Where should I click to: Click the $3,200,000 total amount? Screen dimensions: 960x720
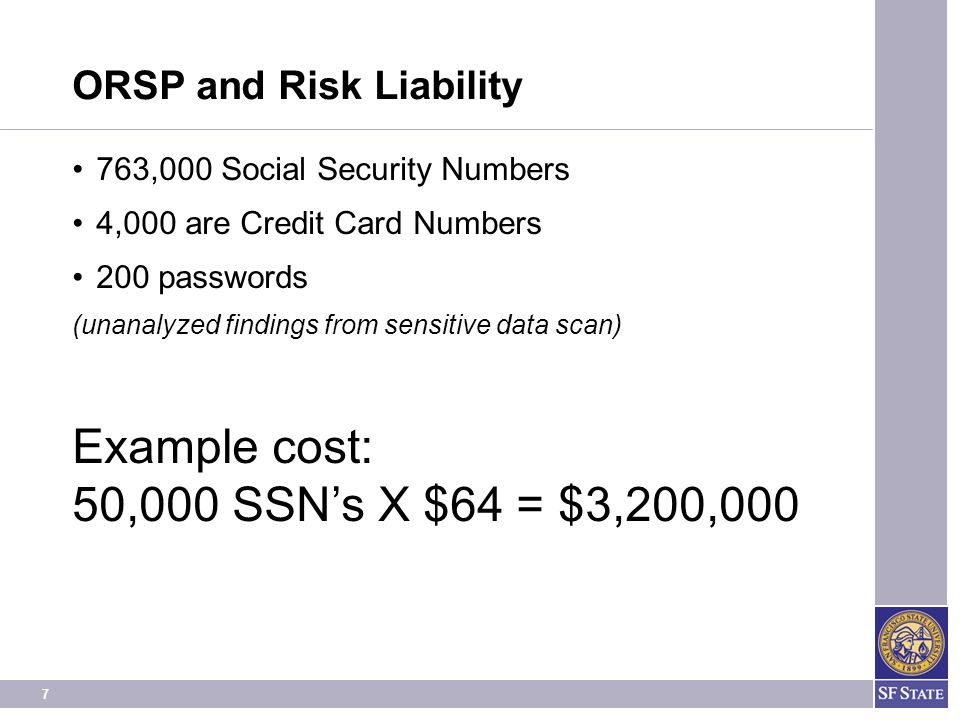click(679, 504)
